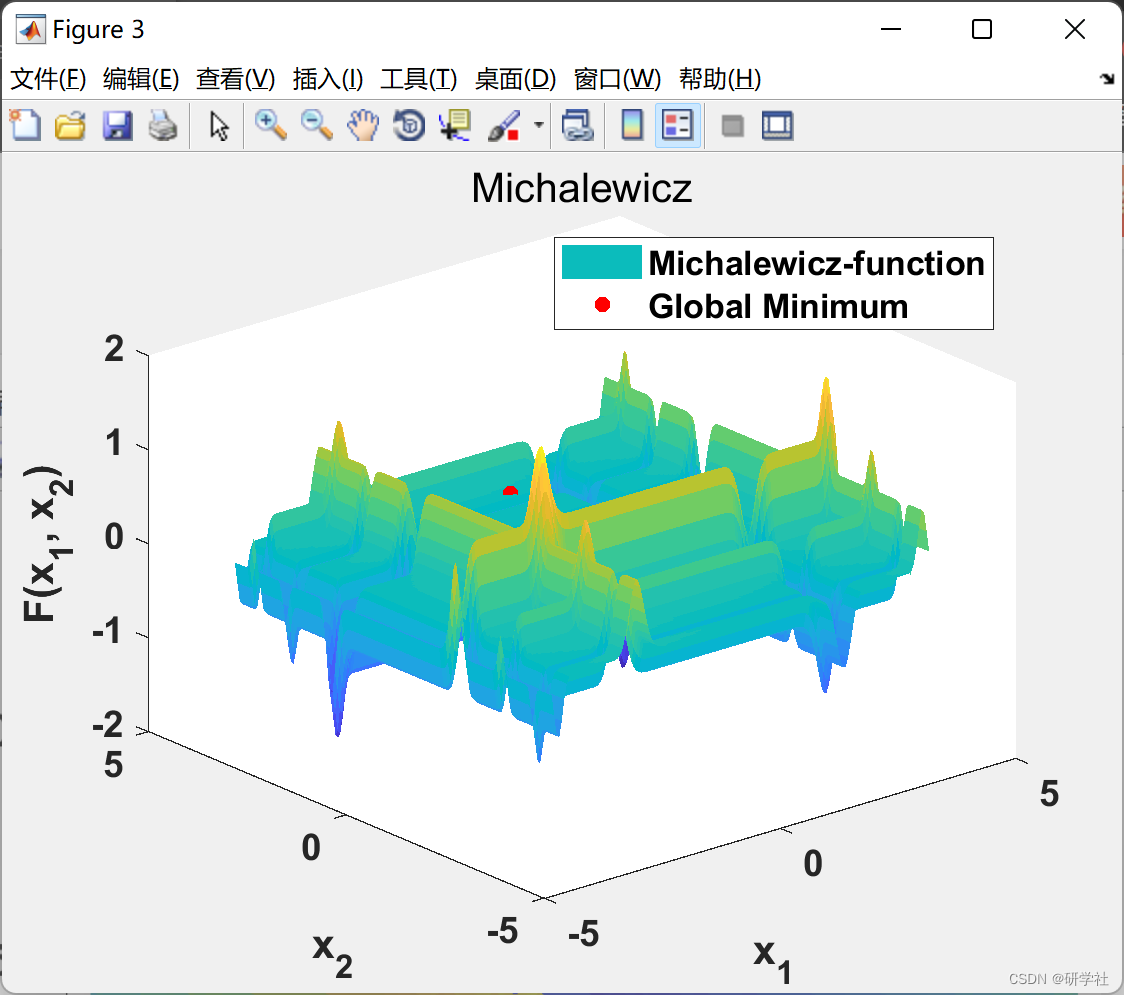1124x995 pixels.
Task: Click the MATLAB logo in title bar
Action: coord(31,30)
